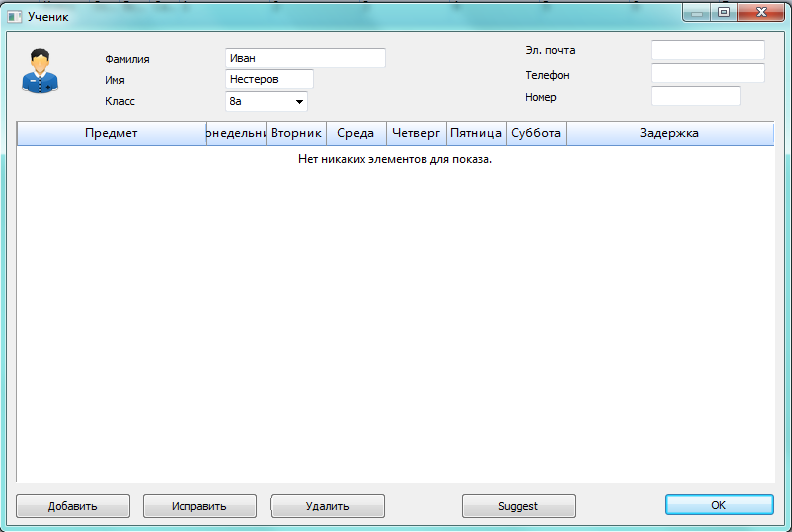
Task: Click the Вторник column header
Action: coord(296,133)
